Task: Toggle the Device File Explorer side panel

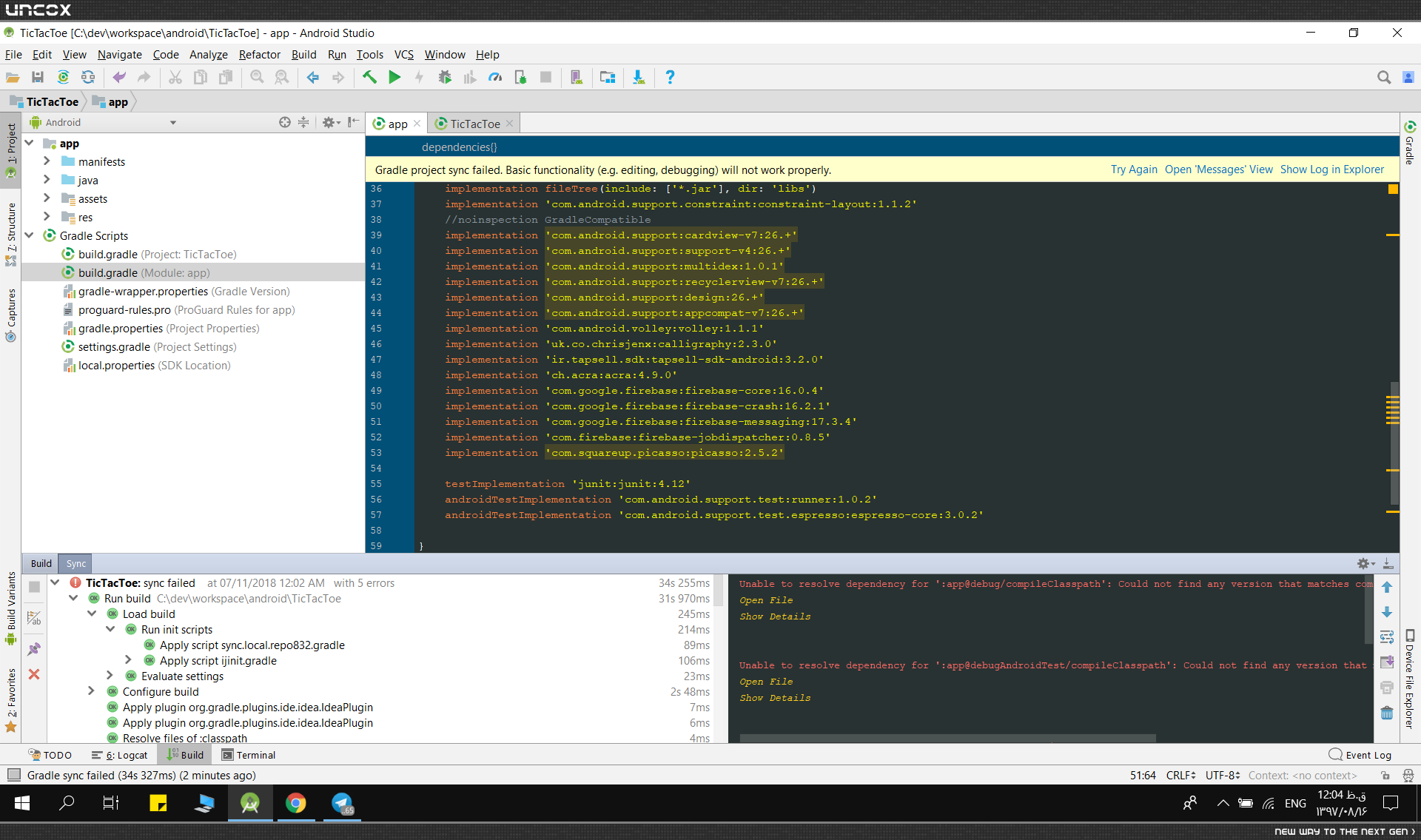Action: (x=1410, y=679)
